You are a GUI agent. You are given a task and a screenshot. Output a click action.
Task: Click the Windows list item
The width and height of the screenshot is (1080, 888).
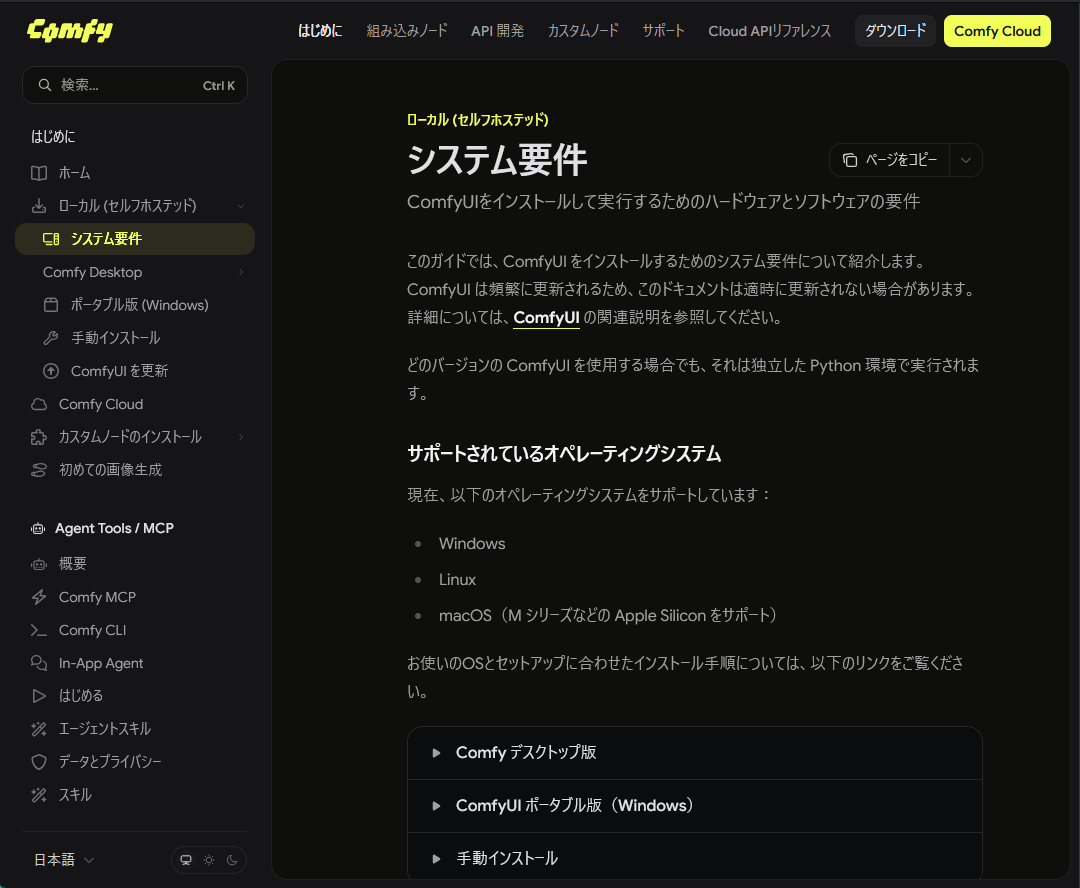[x=472, y=544]
